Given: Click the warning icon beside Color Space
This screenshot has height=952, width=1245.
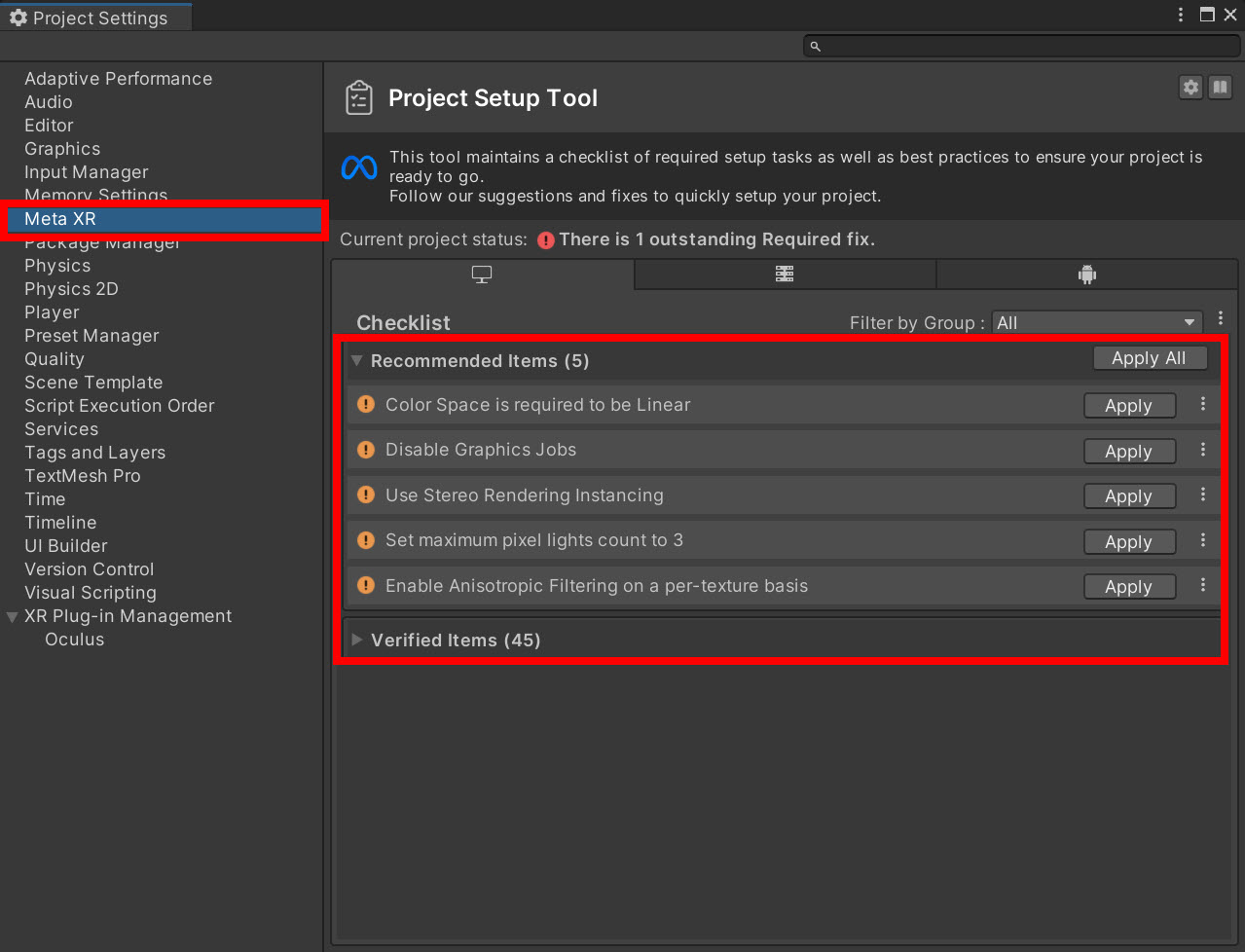Looking at the screenshot, I should coord(366,404).
